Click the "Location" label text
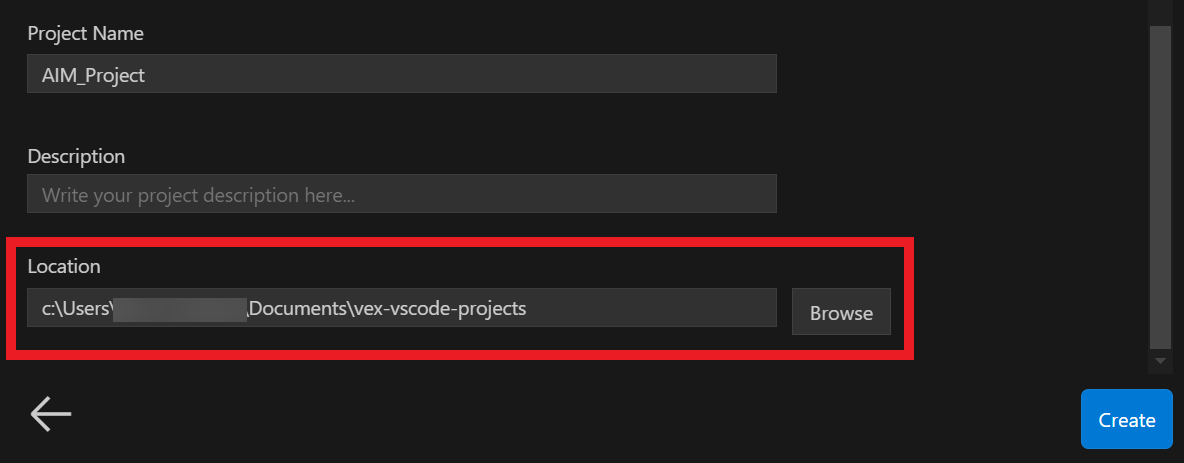The height and width of the screenshot is (463, 1184). (x=64, y=266)
